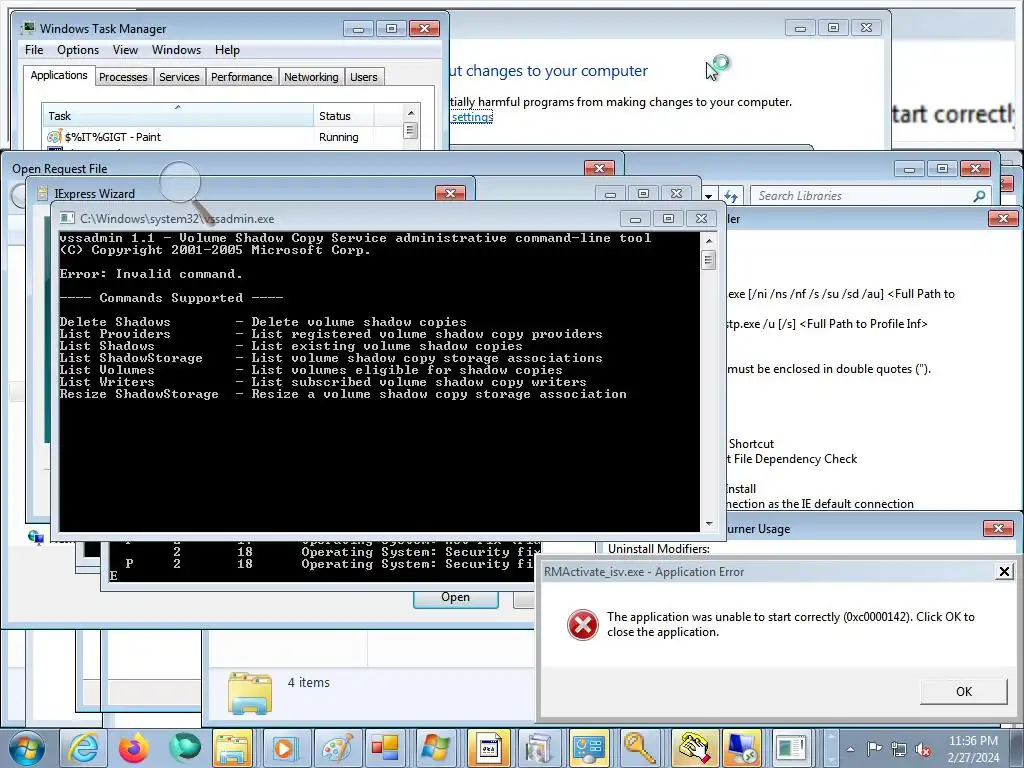Open Help menu in Task Manager

click(227, 50)
